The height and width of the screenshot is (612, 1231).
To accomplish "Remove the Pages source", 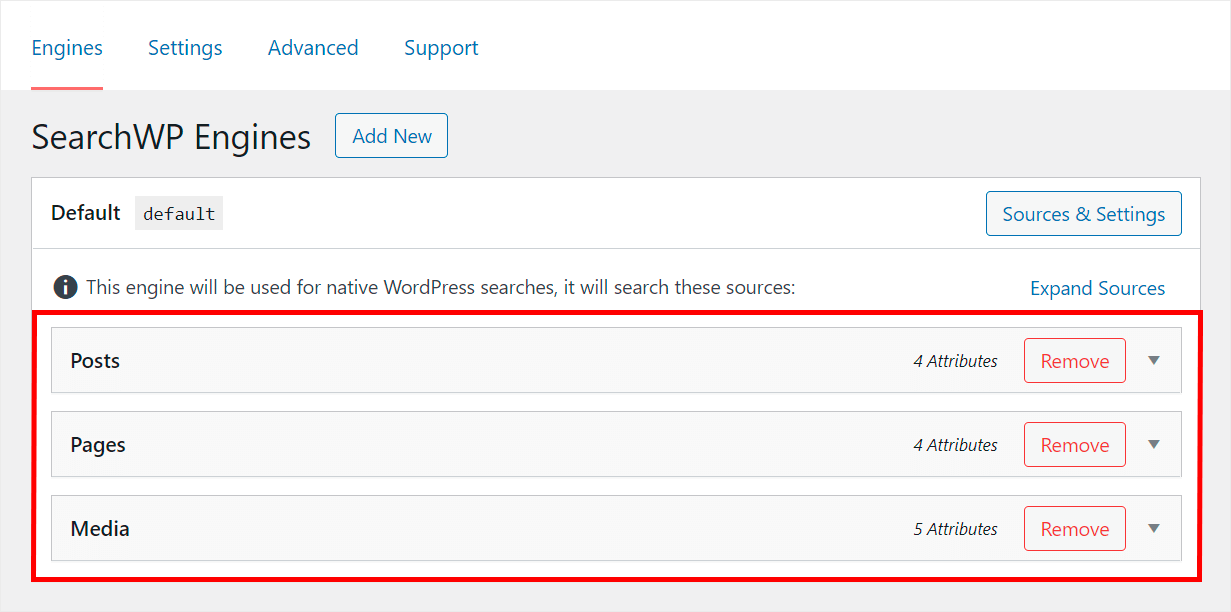I will [x=1075, y=445].
